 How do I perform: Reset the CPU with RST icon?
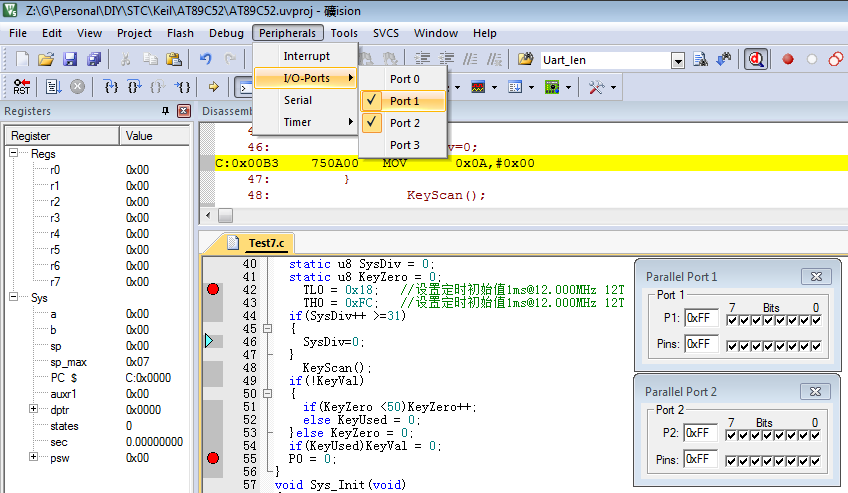point(22,86)
